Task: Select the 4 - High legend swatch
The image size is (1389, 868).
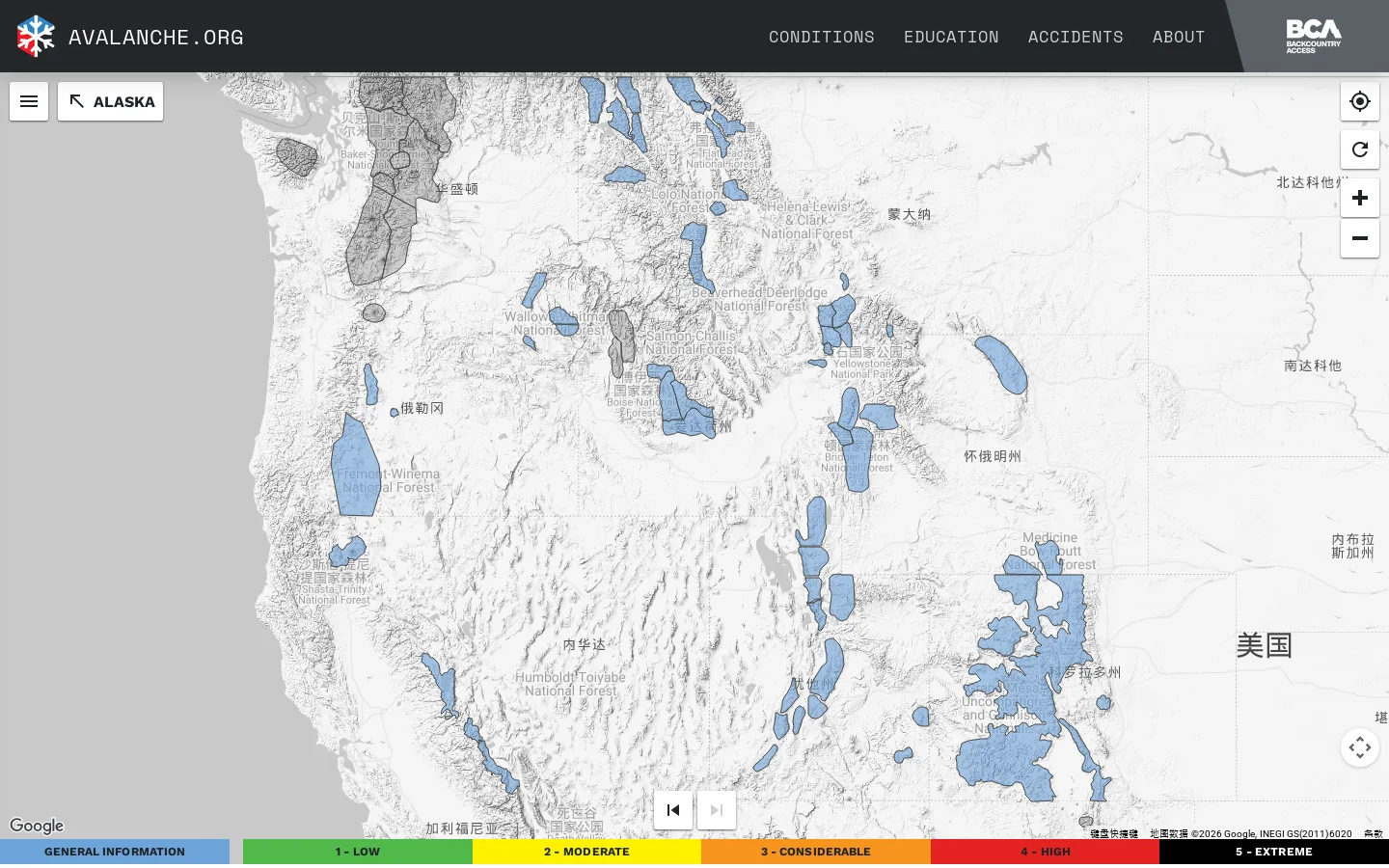Action: point(1046,852)
